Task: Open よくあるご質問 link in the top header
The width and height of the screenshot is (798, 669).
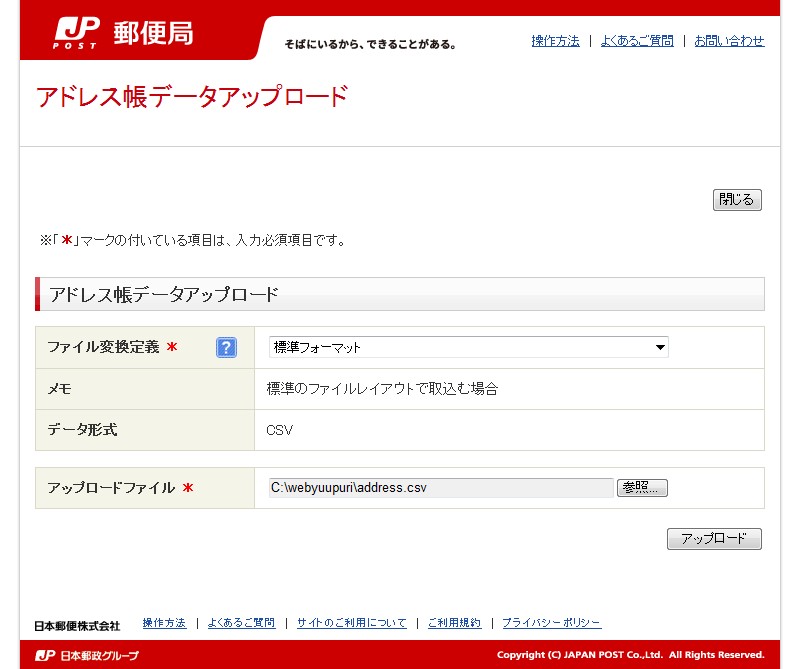Action: 637,41
